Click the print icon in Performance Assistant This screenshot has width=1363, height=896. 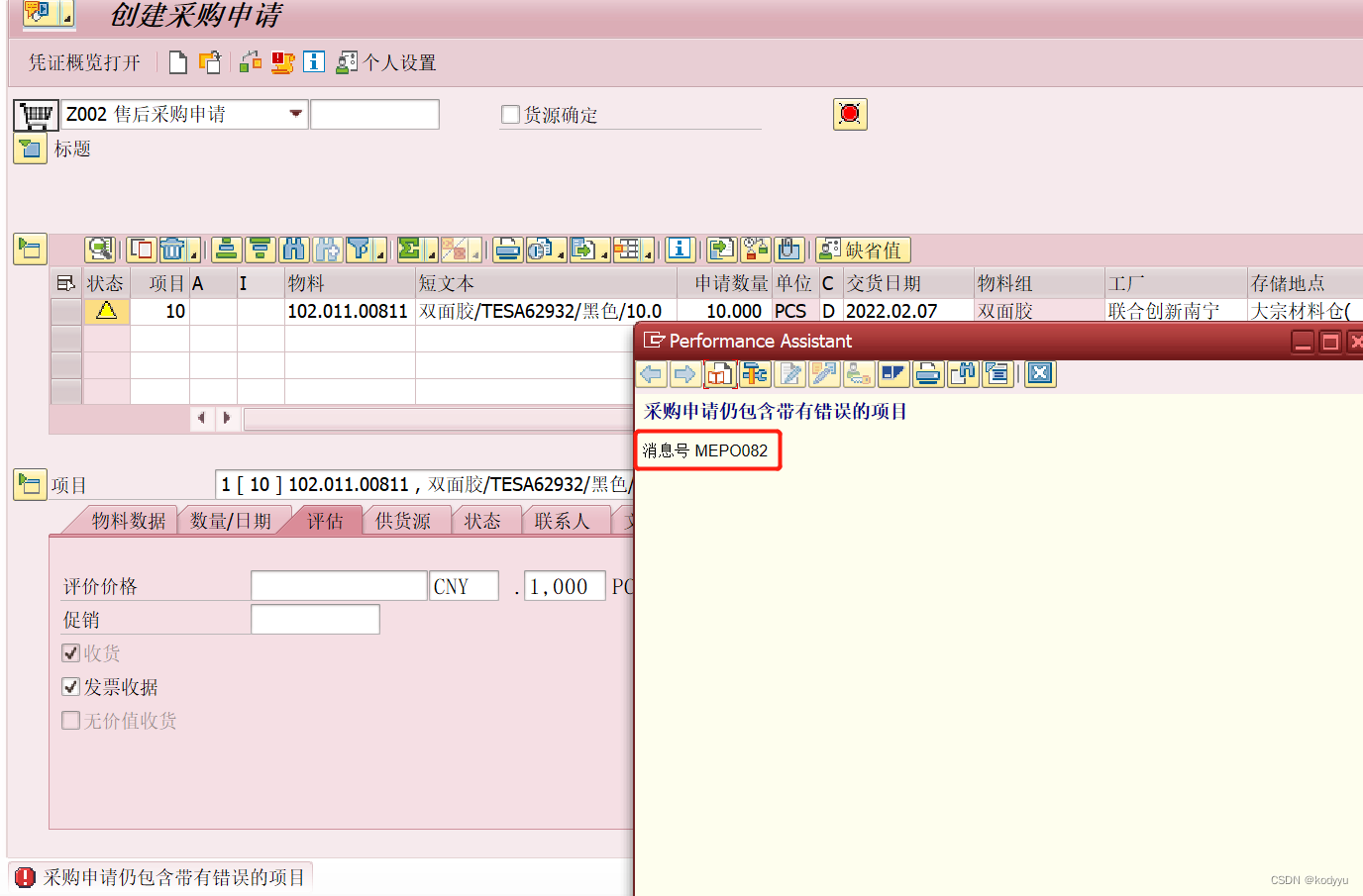[x=928, y=373]
